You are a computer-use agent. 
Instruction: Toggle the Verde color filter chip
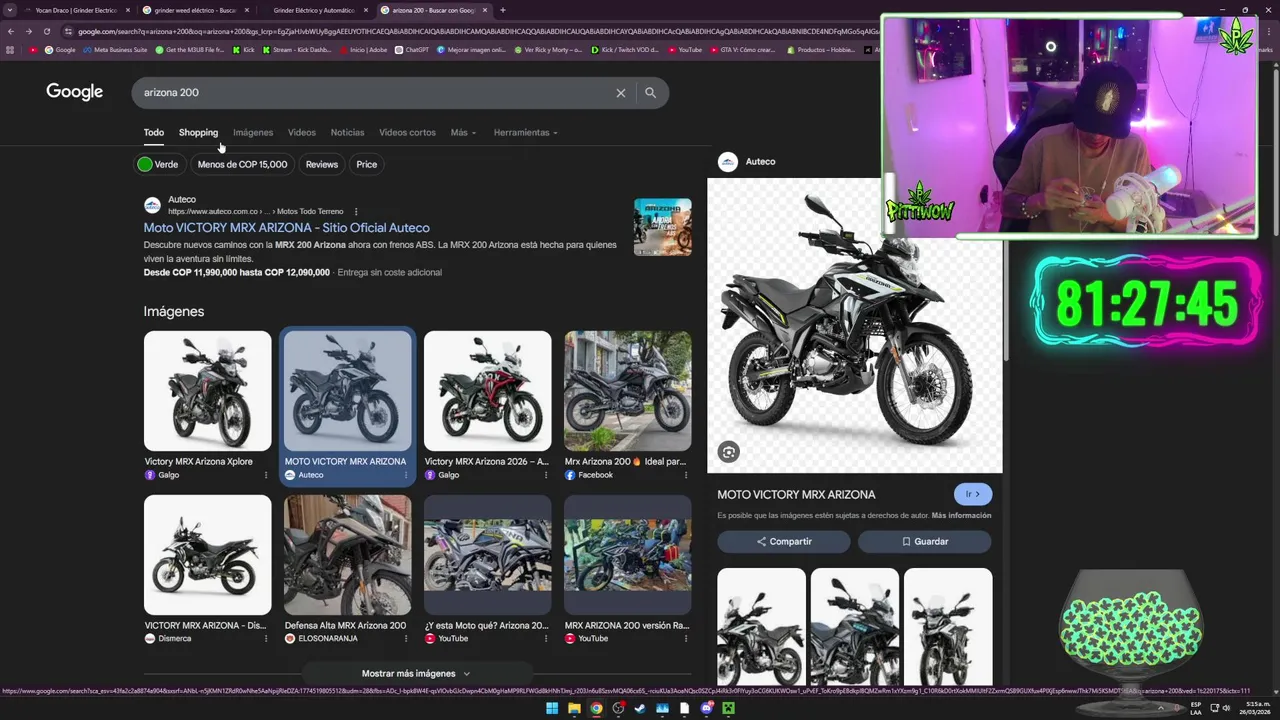pyautogui.click(x=158, y=164)
